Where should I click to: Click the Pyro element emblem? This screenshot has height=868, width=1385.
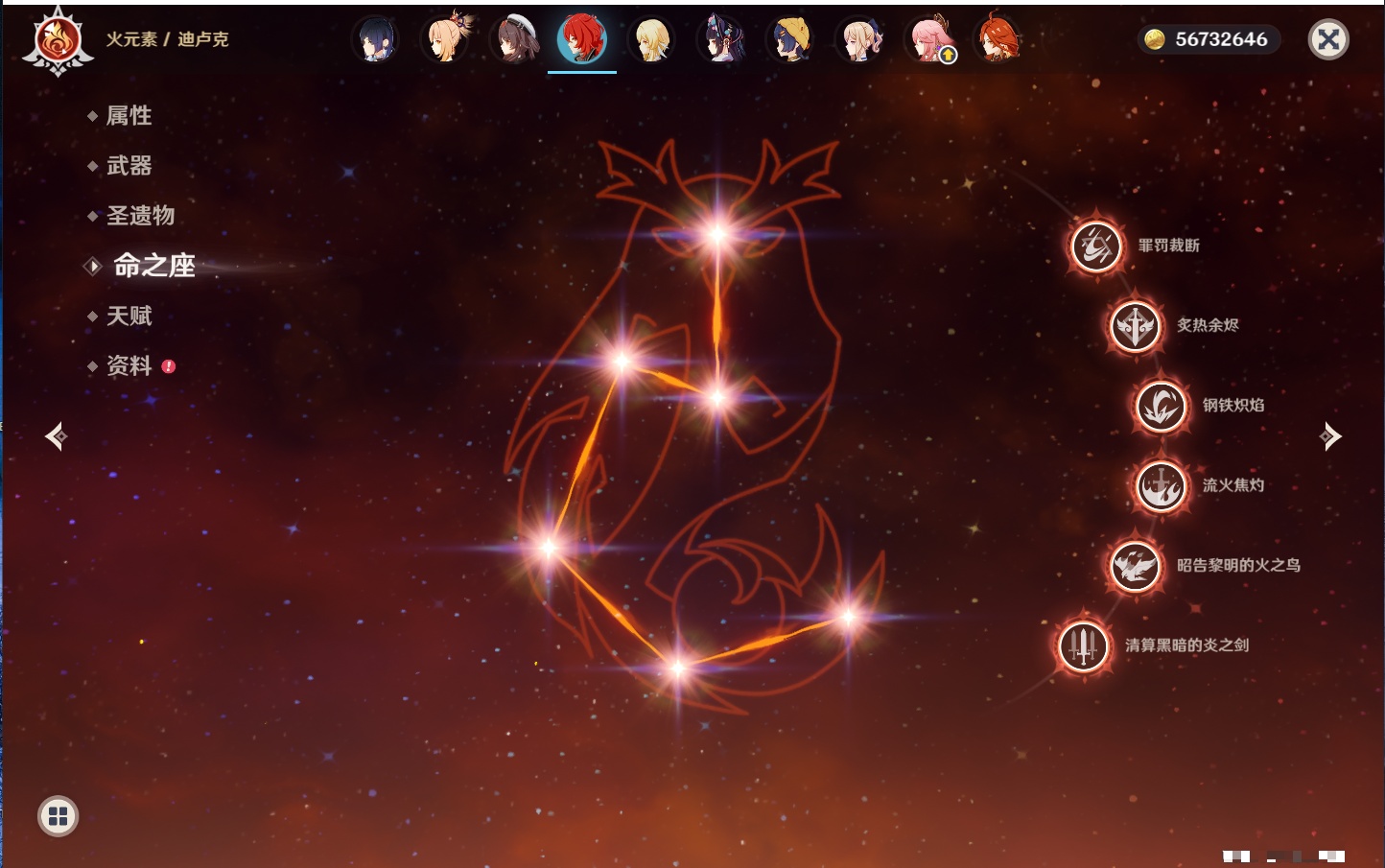[58, 41]
